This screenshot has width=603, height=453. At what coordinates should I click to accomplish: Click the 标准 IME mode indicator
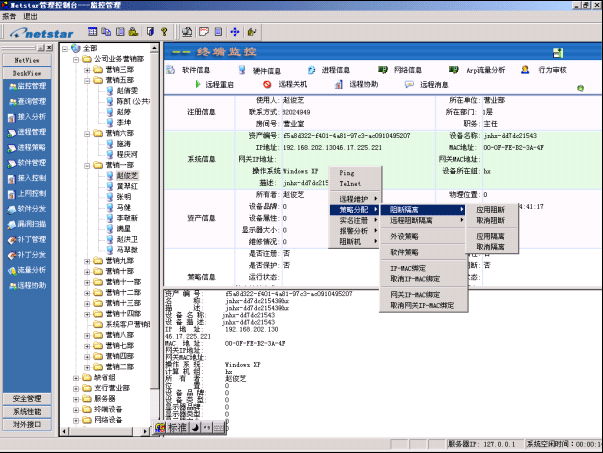click(x=177, y=427)
